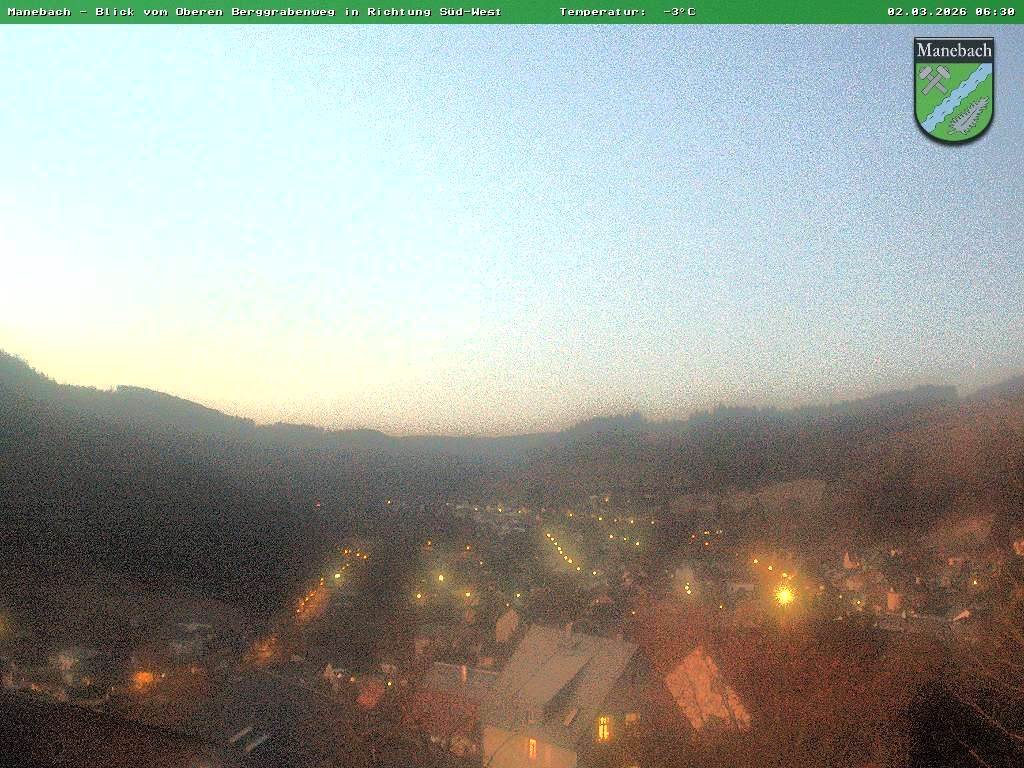Click the Manebach coat of arms crest
1024x768 pixels.
953,90
